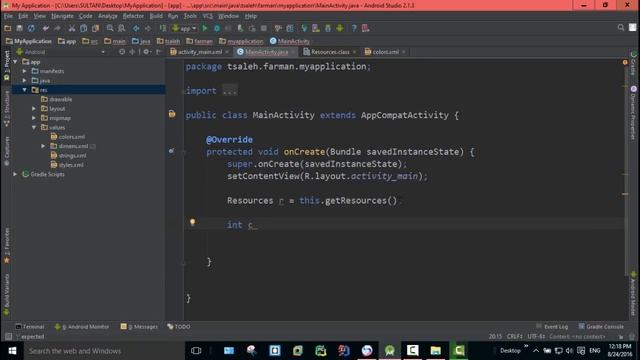Select the drawable folder

[x=61, y=99]
